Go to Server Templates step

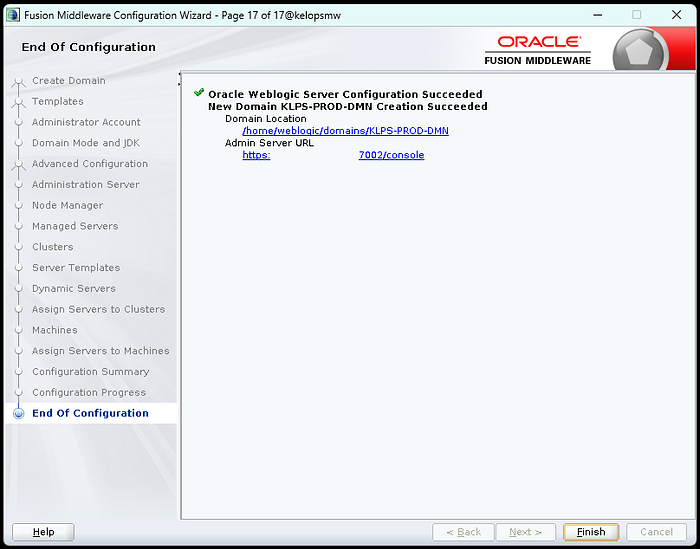pyautogui.click(x=76, y=268)
